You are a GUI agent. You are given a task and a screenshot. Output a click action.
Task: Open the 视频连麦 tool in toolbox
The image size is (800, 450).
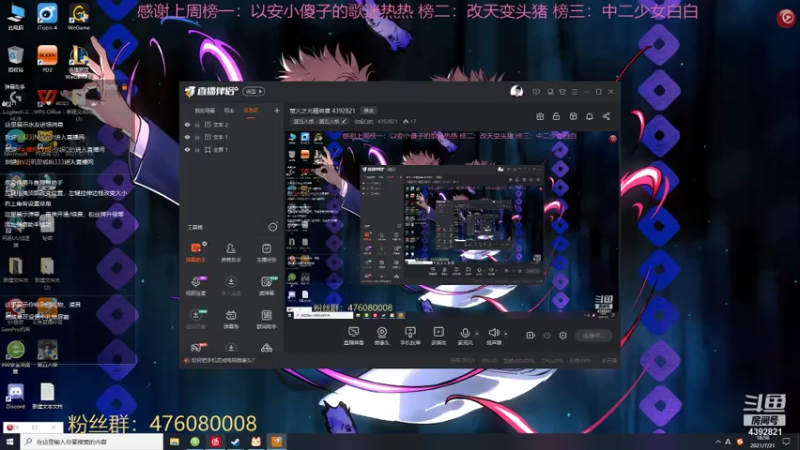tap(195, 286)
